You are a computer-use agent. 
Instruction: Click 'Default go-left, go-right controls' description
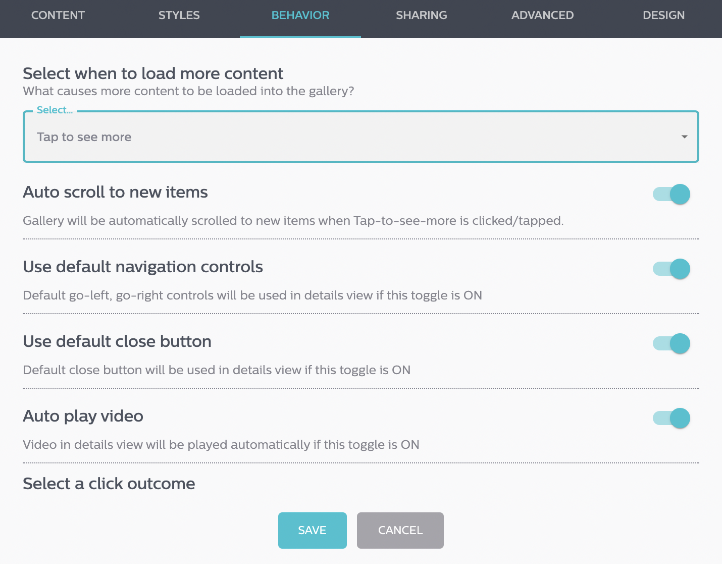click(252, 295)
